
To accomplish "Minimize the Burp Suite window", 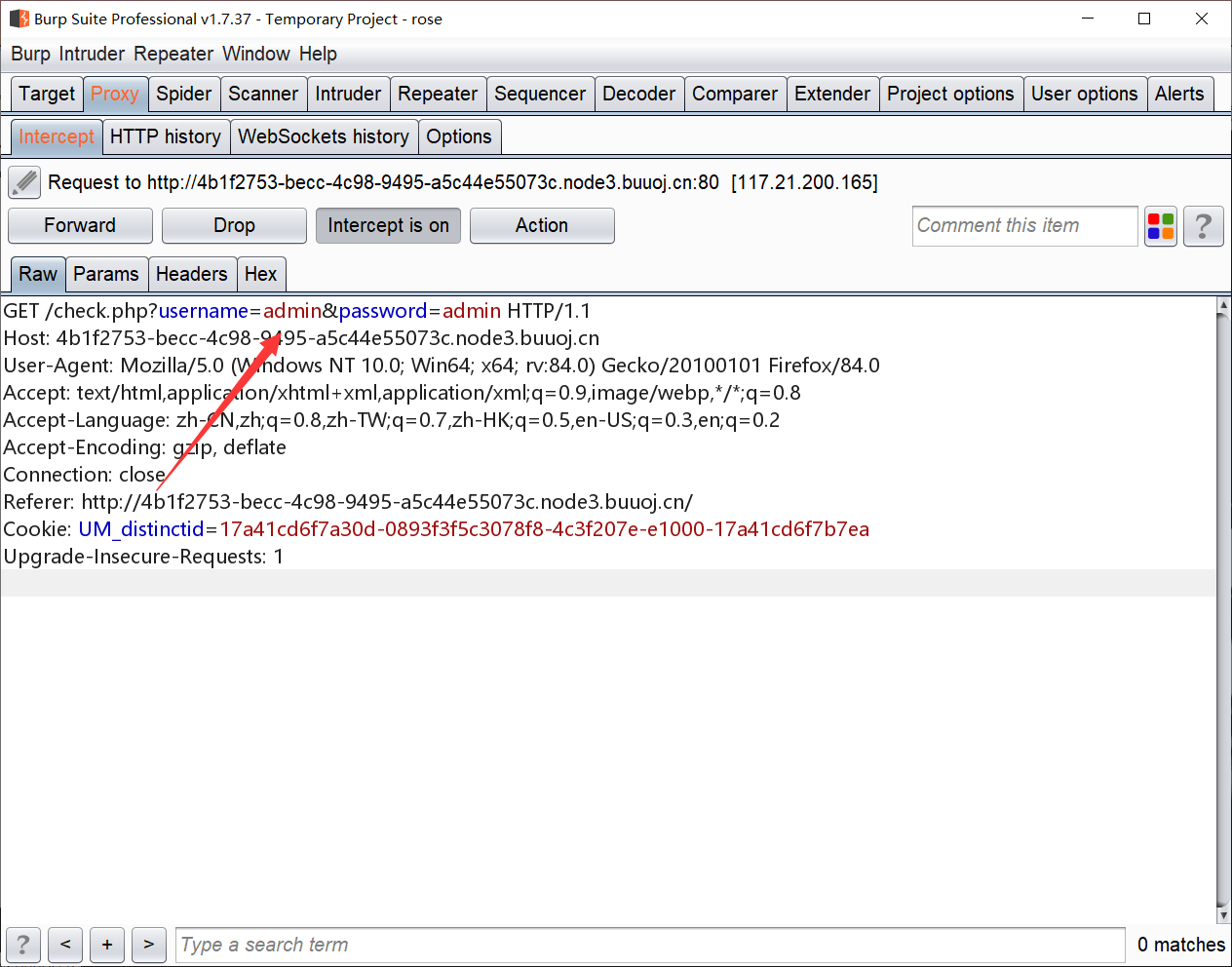I will 1088,19.
